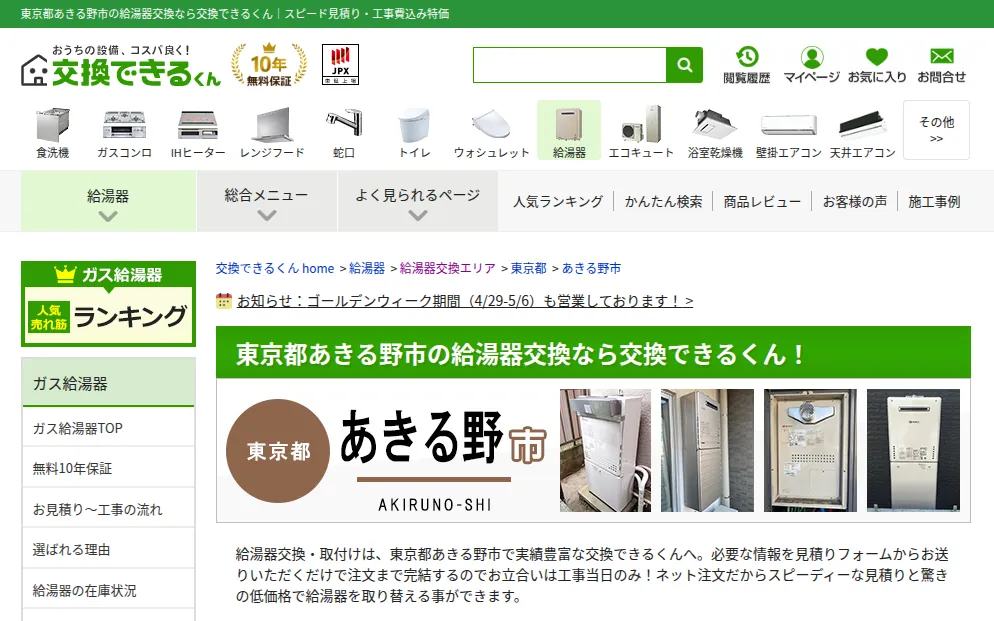Open ガス給湯器 人気ランキング banner
This screenshot has height=621, width=994.
108,304
